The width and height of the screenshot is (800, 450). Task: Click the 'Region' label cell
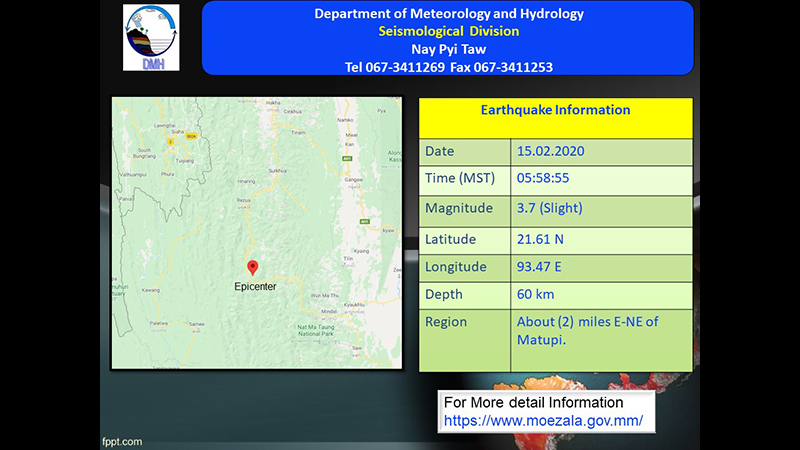pyautogui.click(x=465, y=340)
